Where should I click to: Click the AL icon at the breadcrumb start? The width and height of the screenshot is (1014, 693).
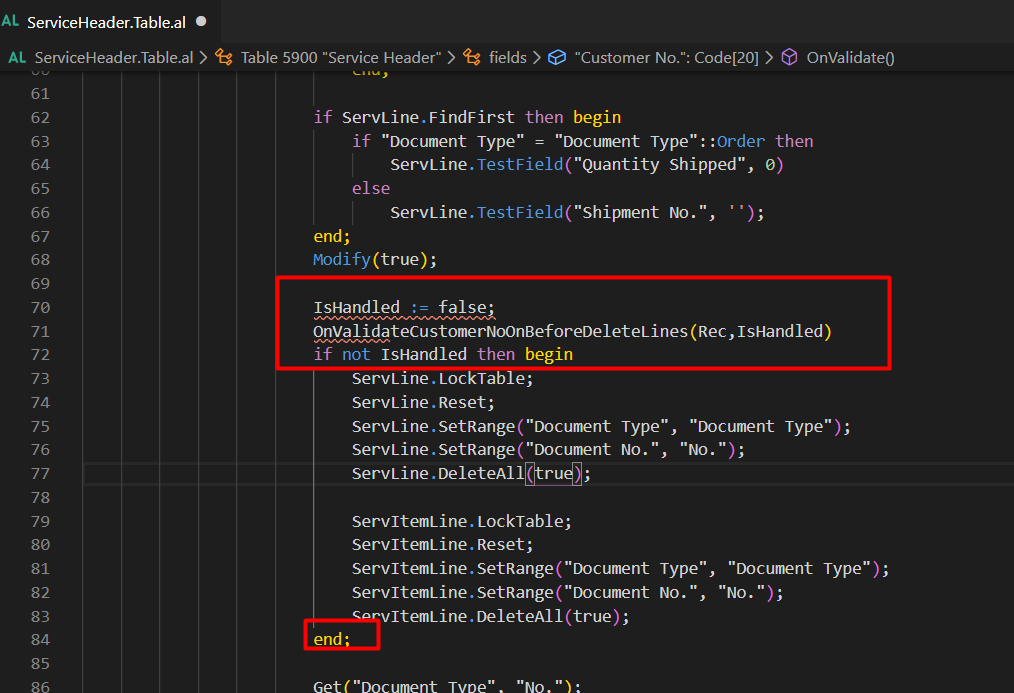pyautogui.click(x=16, y=57)
